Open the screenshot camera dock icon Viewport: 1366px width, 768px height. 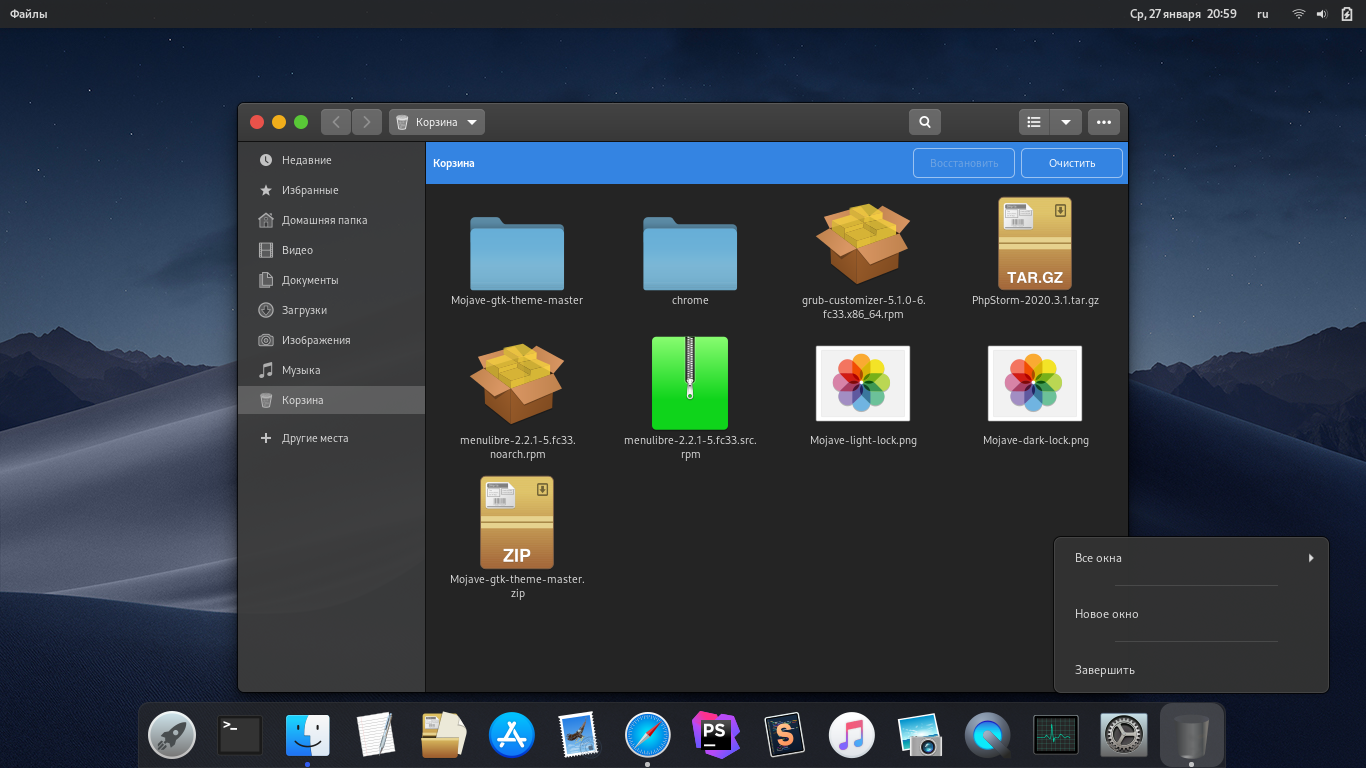click(920, 736)
